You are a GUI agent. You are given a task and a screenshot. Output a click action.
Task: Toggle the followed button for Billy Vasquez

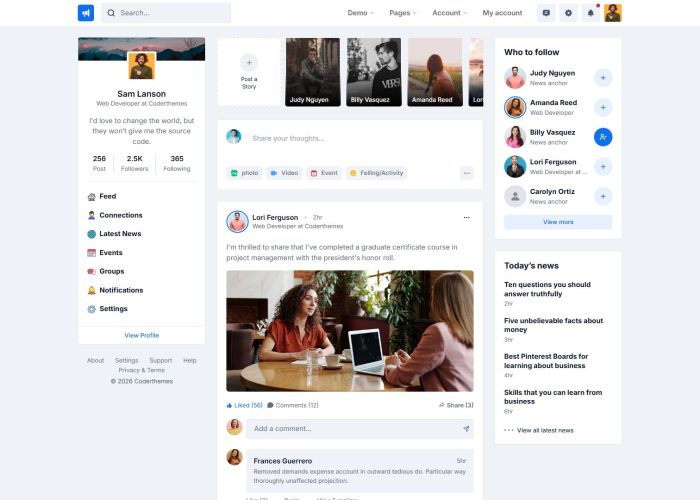pyautogui.click(x=603, y=137)
